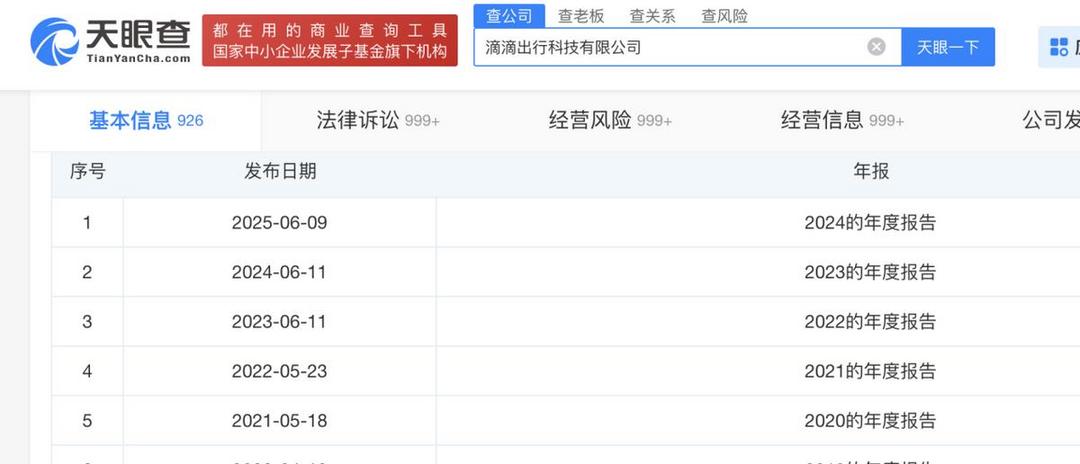Open the 2021的年度报告 entry

pyautogui.click(x=870, y=372)
